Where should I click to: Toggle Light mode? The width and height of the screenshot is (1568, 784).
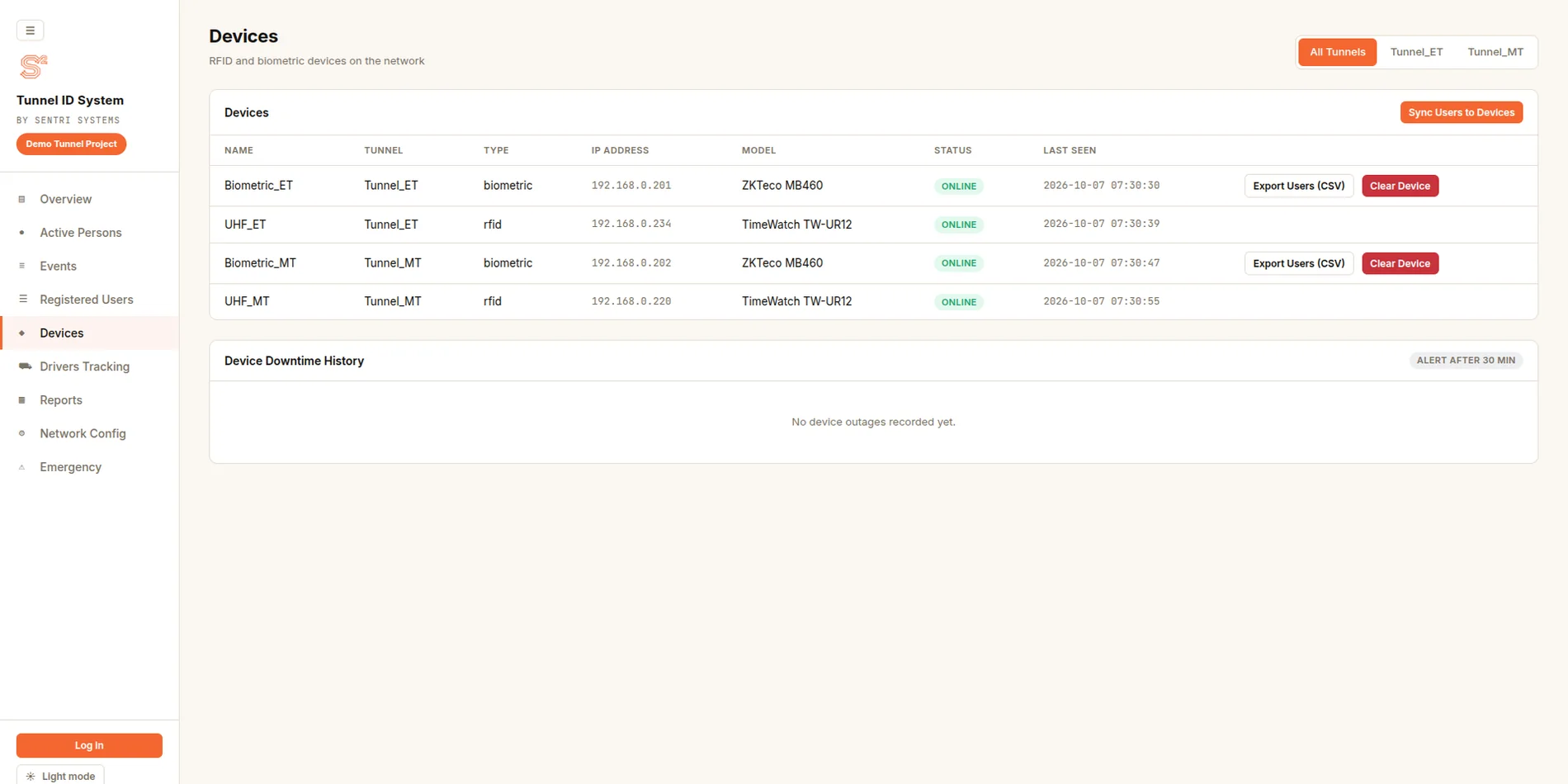pyautogui.click(x=60, y=776)
